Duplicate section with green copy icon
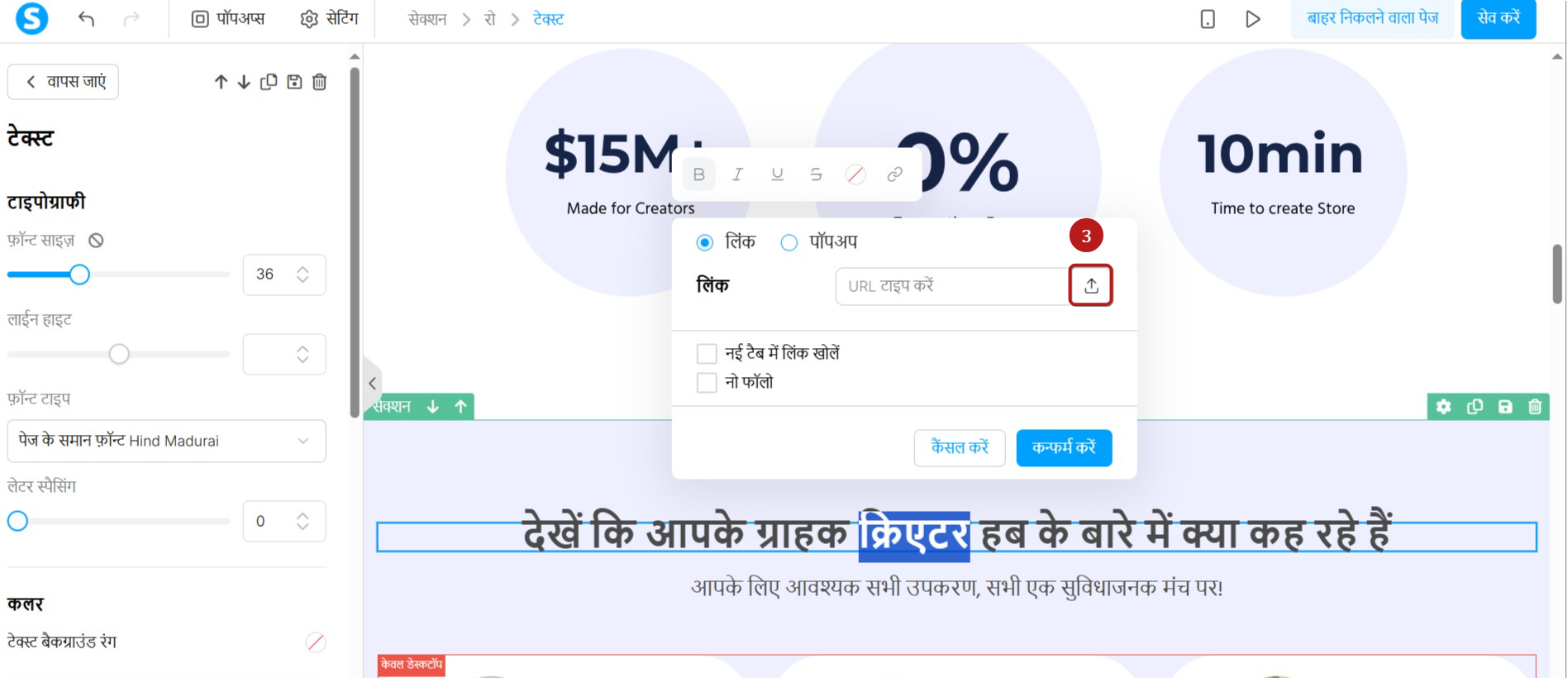Image resolution: width=1568 pixels, height=678 pixels. 1475,407
